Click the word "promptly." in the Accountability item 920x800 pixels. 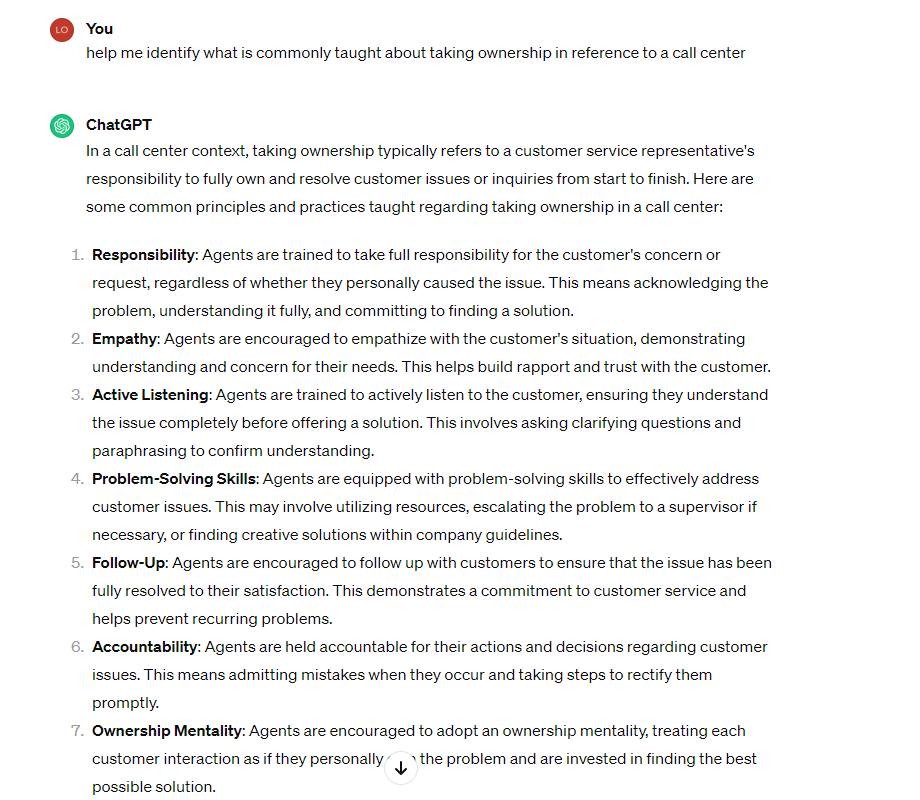pos(126,703)
